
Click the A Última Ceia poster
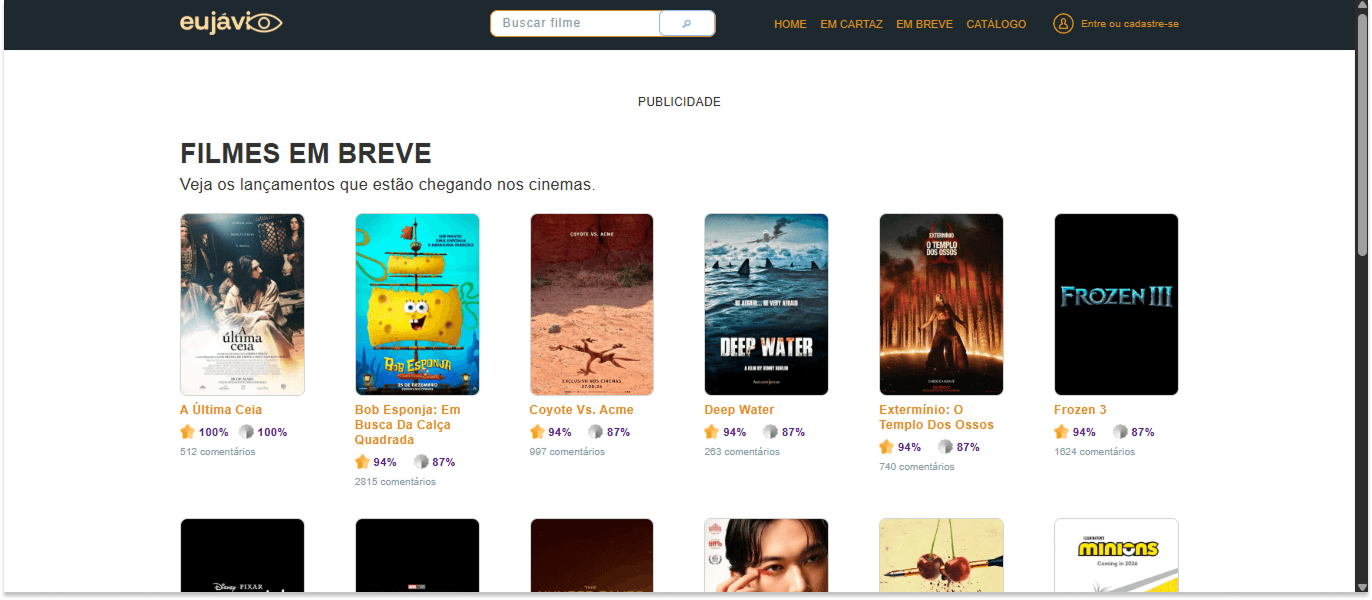[242, 304]
